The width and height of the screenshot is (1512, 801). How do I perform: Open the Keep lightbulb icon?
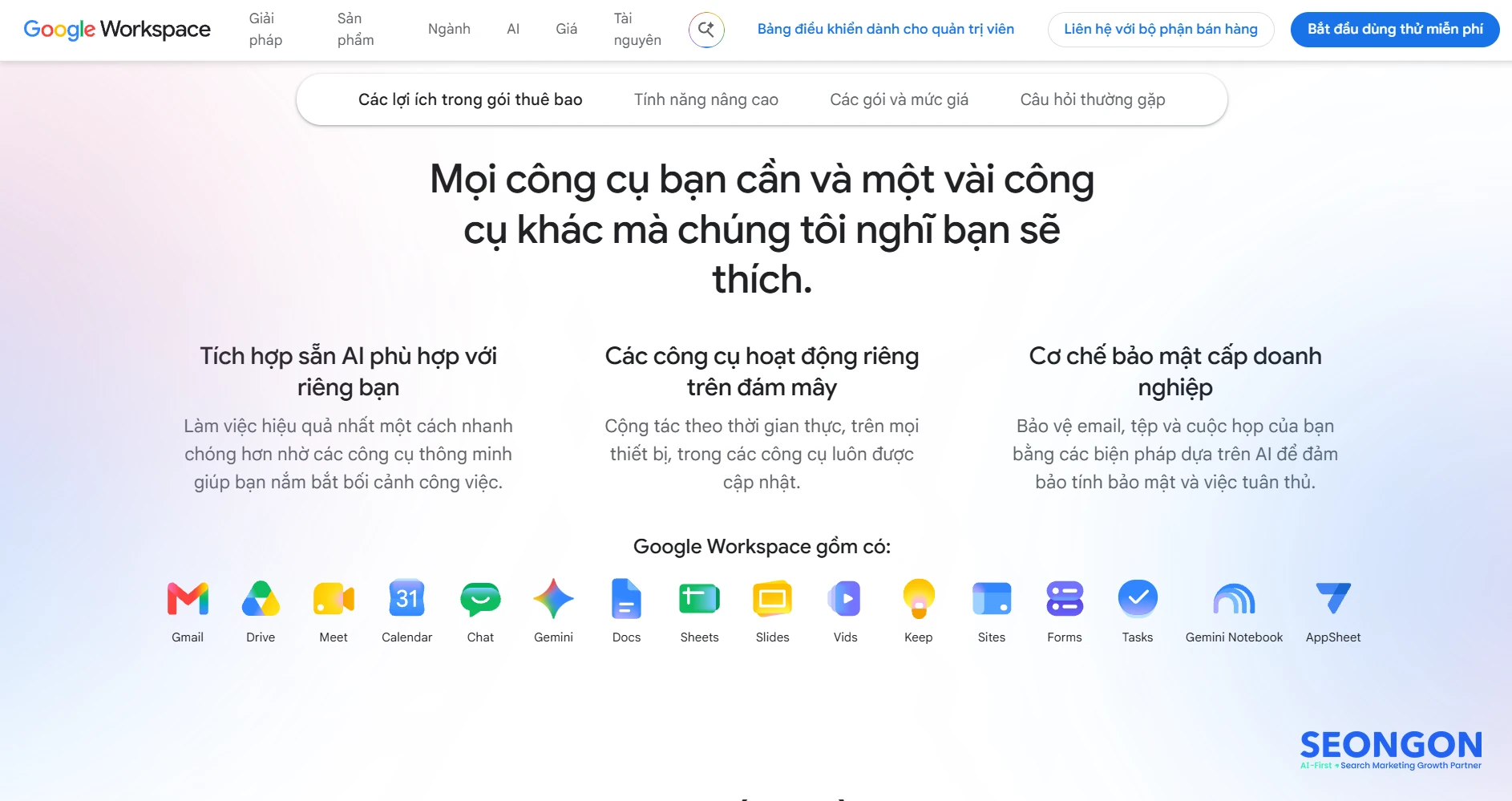coord(919,599)
